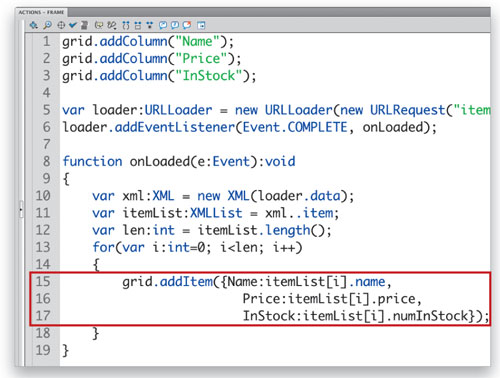Viewport: 500px width, 378px height.
Task: Click line number 7 in the gutter
Action: tap(47, 144)
